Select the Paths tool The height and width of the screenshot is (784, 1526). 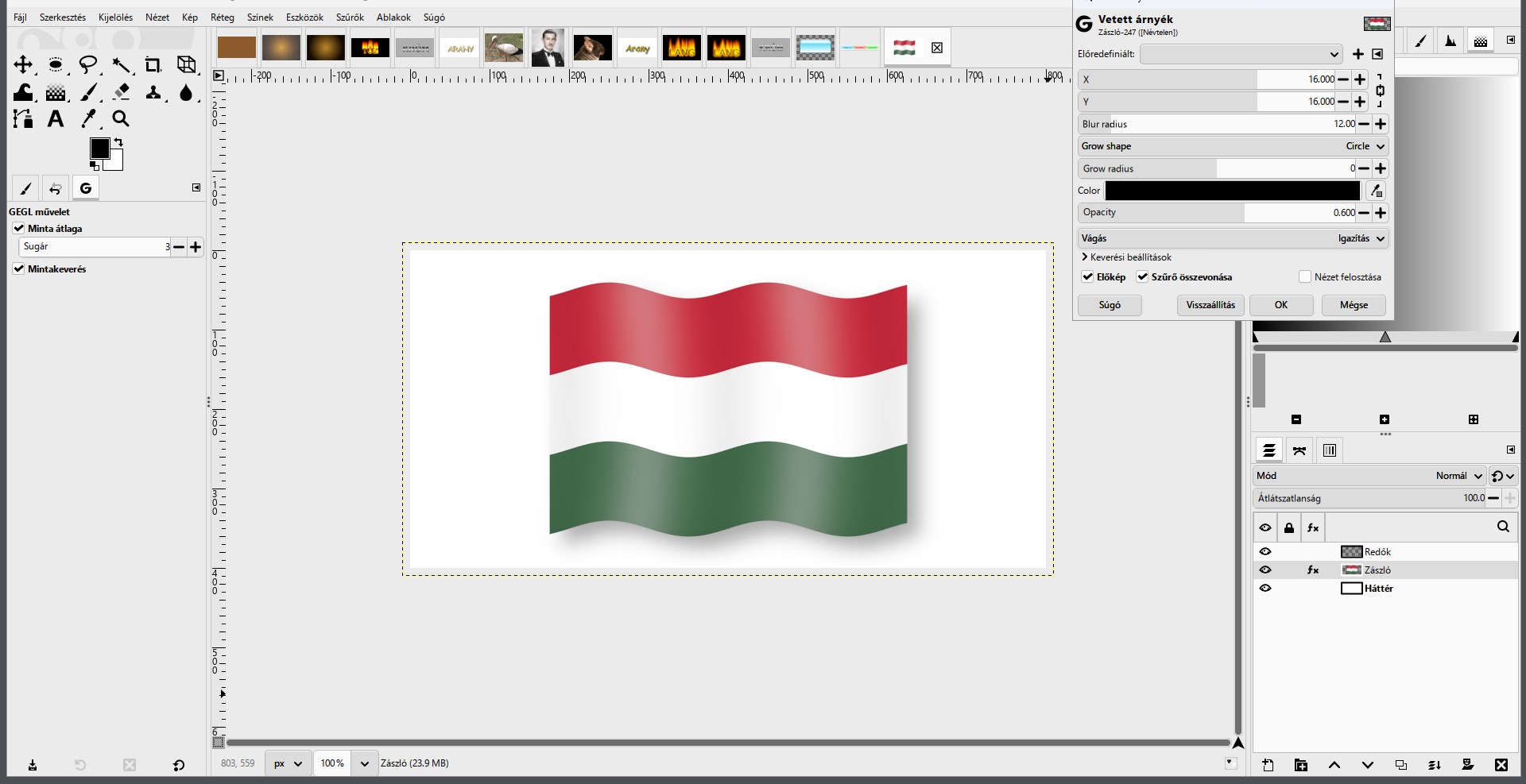[23, 118]
